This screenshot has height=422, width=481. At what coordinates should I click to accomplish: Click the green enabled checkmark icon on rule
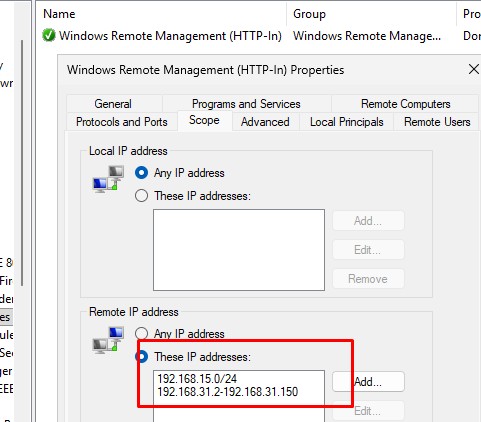(x=49, y=35)
